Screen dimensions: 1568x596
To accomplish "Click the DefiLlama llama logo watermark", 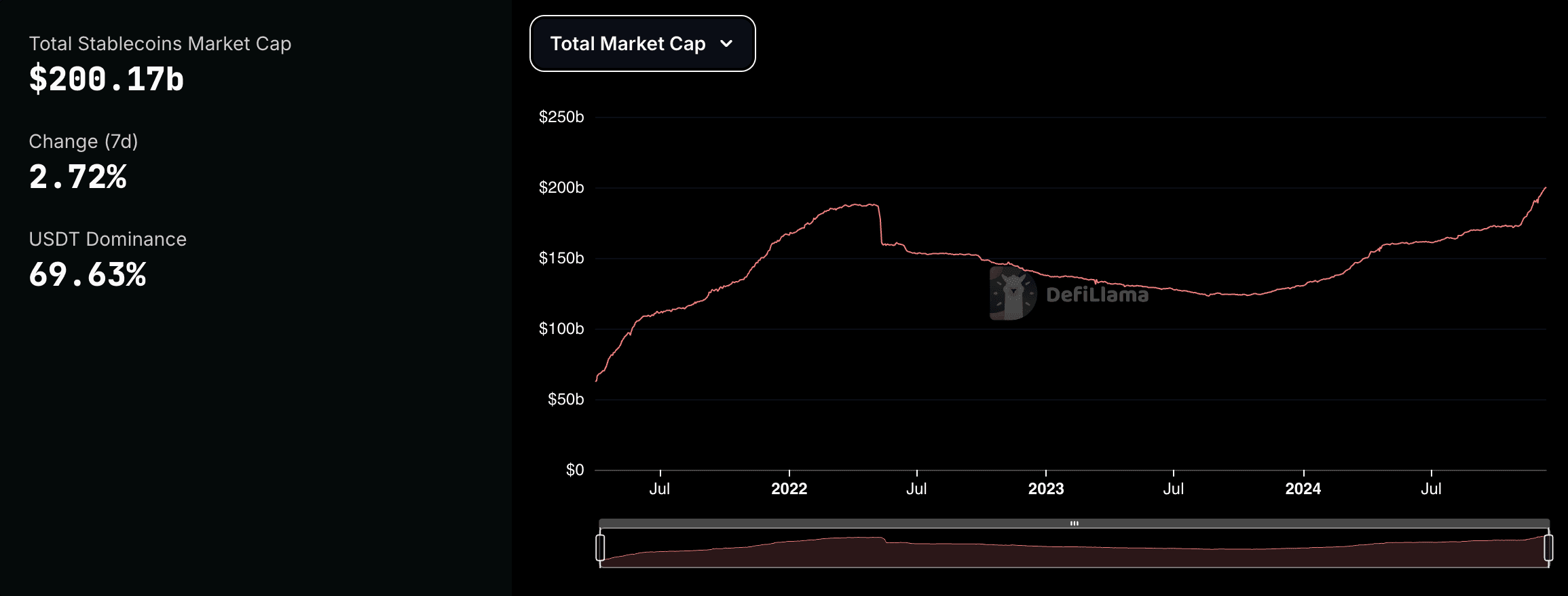I will click(x=1013, y=293).
